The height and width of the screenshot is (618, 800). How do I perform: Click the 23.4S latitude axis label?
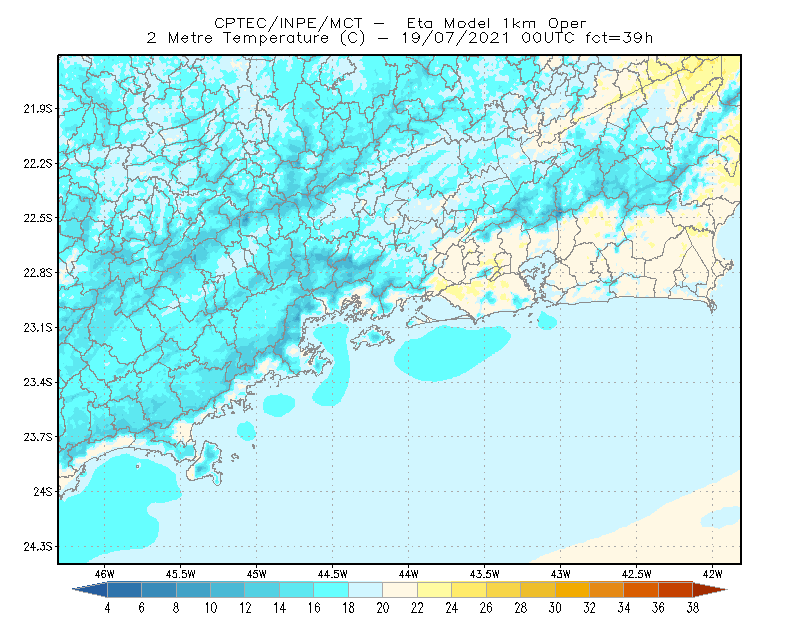[38, 382]
